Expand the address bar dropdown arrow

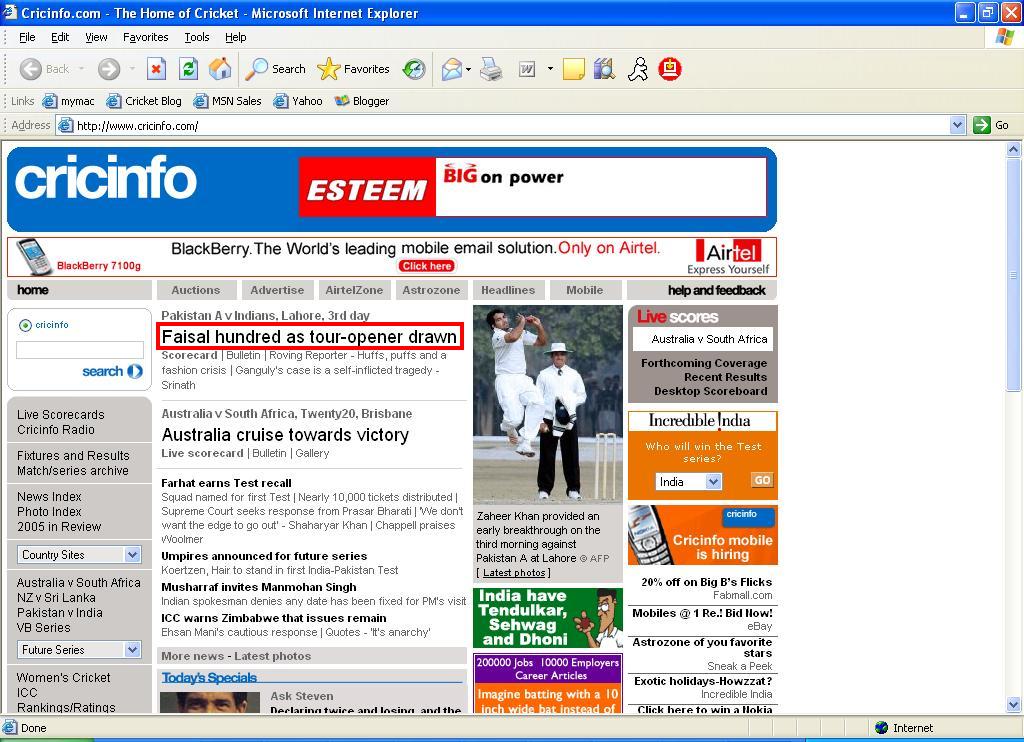(957, 125)
